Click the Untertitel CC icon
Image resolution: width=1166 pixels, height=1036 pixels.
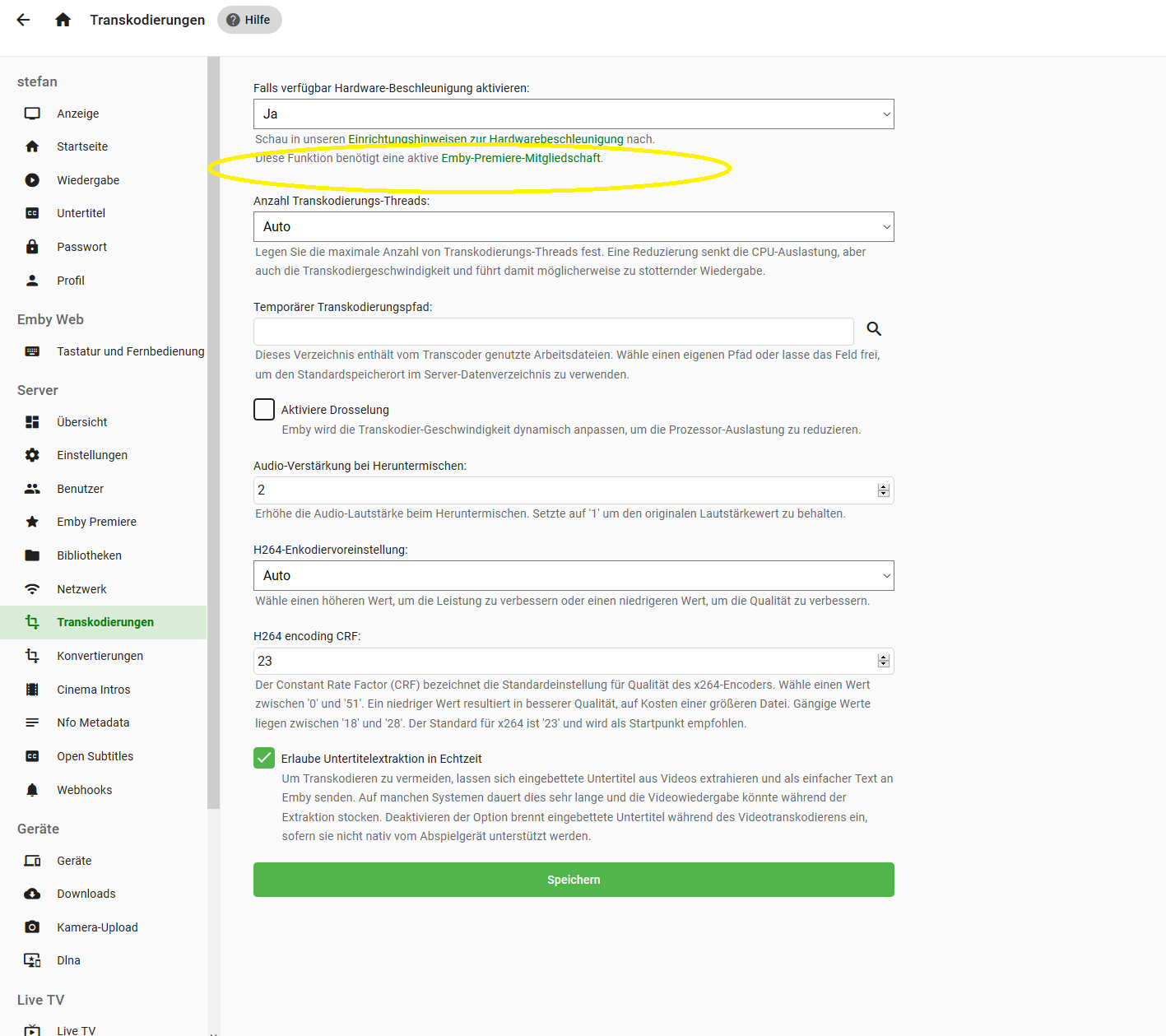tap(32, 213)
